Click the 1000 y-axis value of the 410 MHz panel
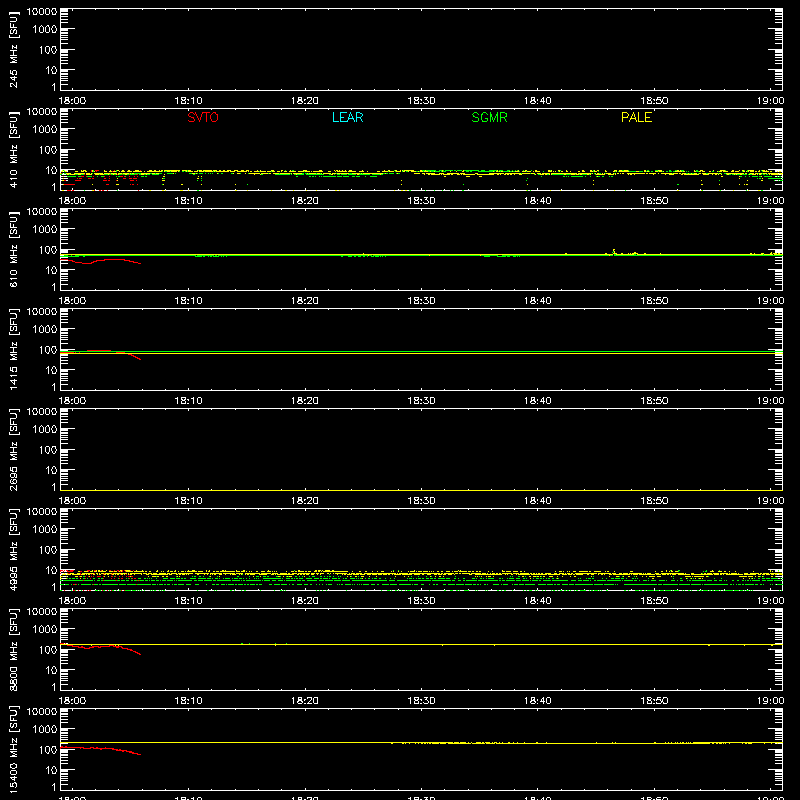This screenshot has width=800, height=800. pyautogui.click(x=45, y=129)
